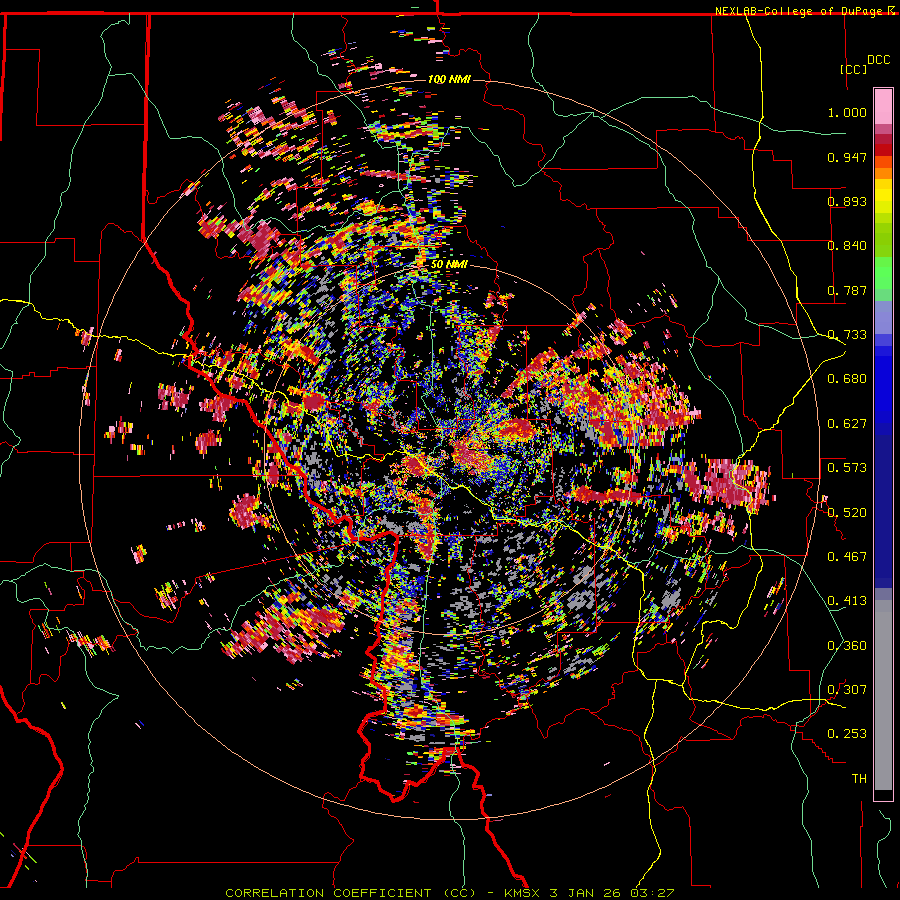Screen dimensions: 900x900
Task: Select the 0.307 scale value
Action: [x=847, y=689]
